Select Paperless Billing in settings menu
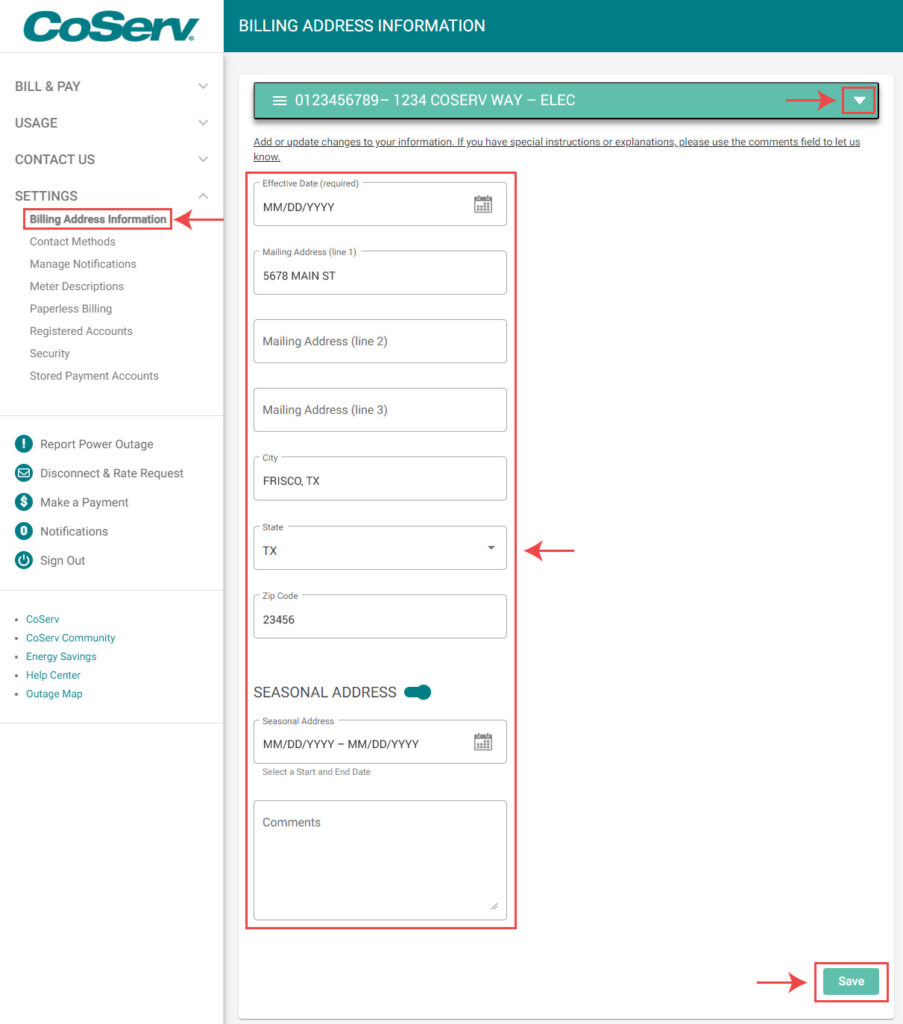This screenshot has height=1024, width=903. tap(71, 309)
